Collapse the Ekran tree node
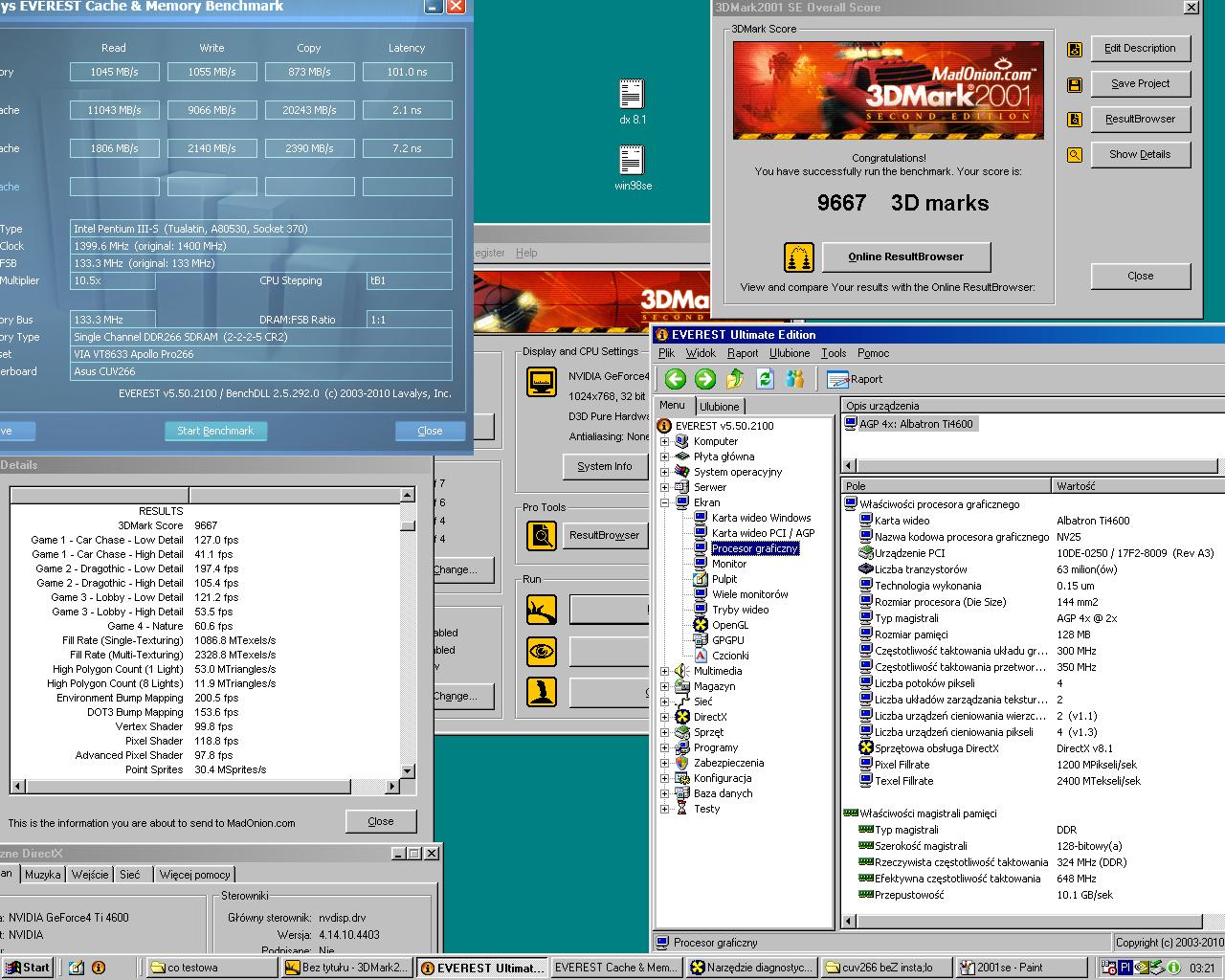Viewport: 1225px width, 980px height. coord(665,502)
